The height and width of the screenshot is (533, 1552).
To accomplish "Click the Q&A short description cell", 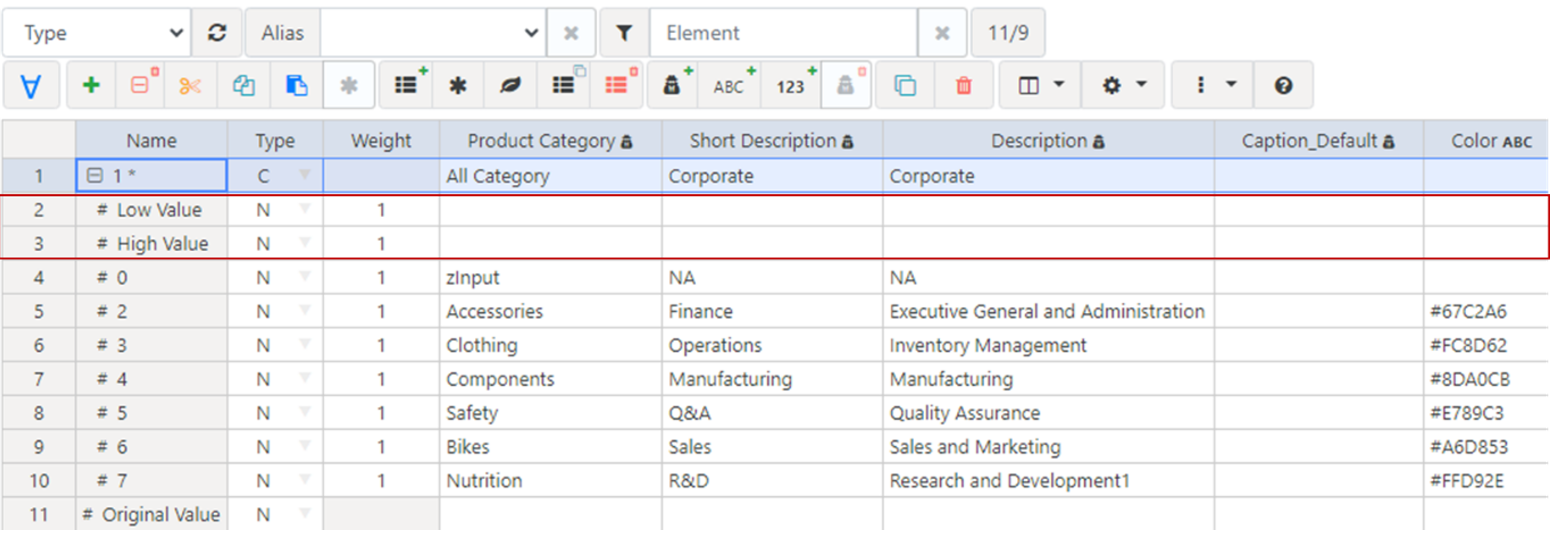I will [772, 413].
